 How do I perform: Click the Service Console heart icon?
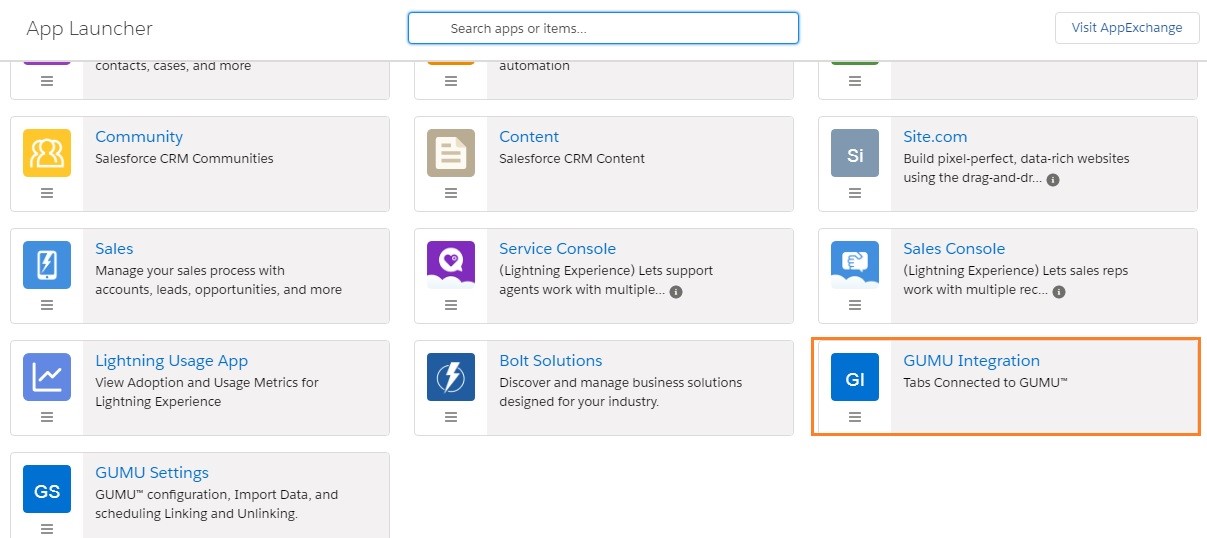[x=451, y=265]
